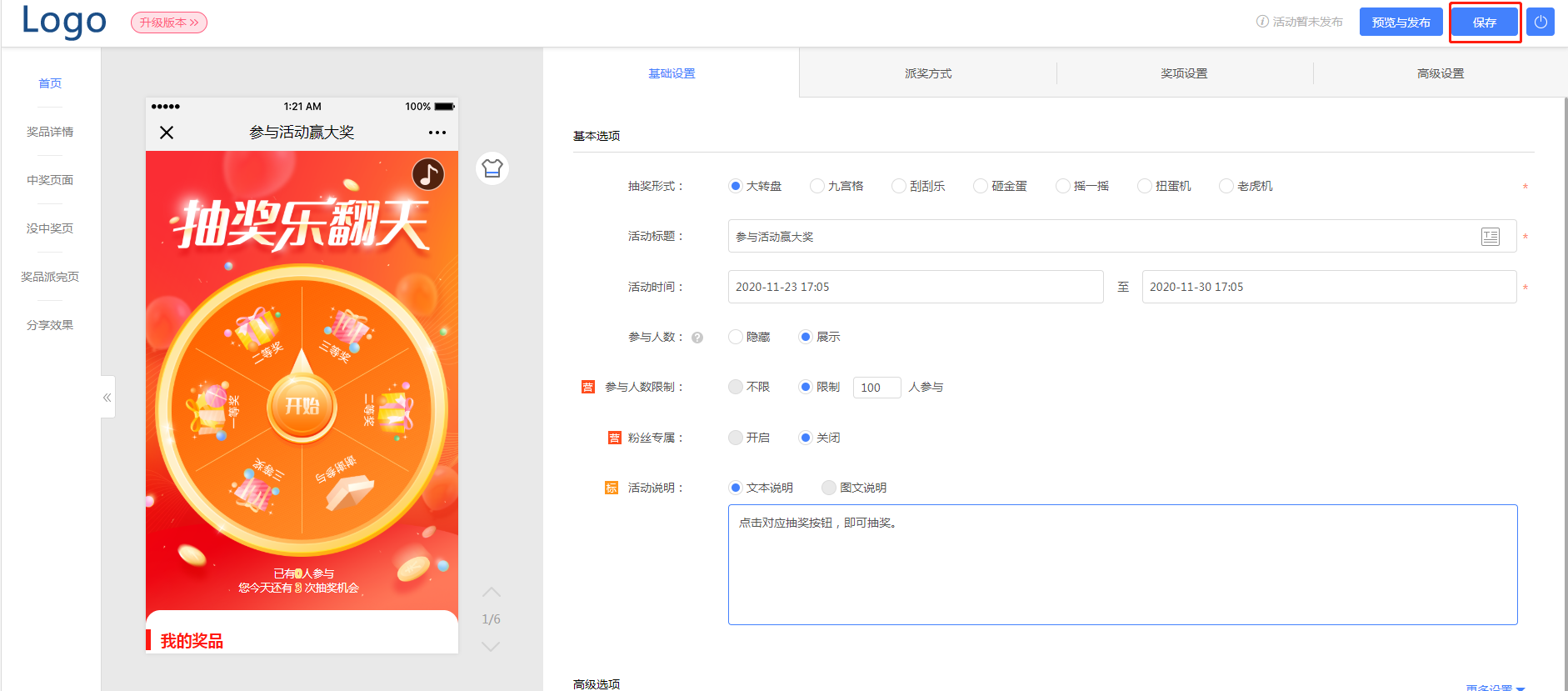Collapse the left sidebar with the double-chevron
Screen dimensions: 1568x691
(107, 398)
